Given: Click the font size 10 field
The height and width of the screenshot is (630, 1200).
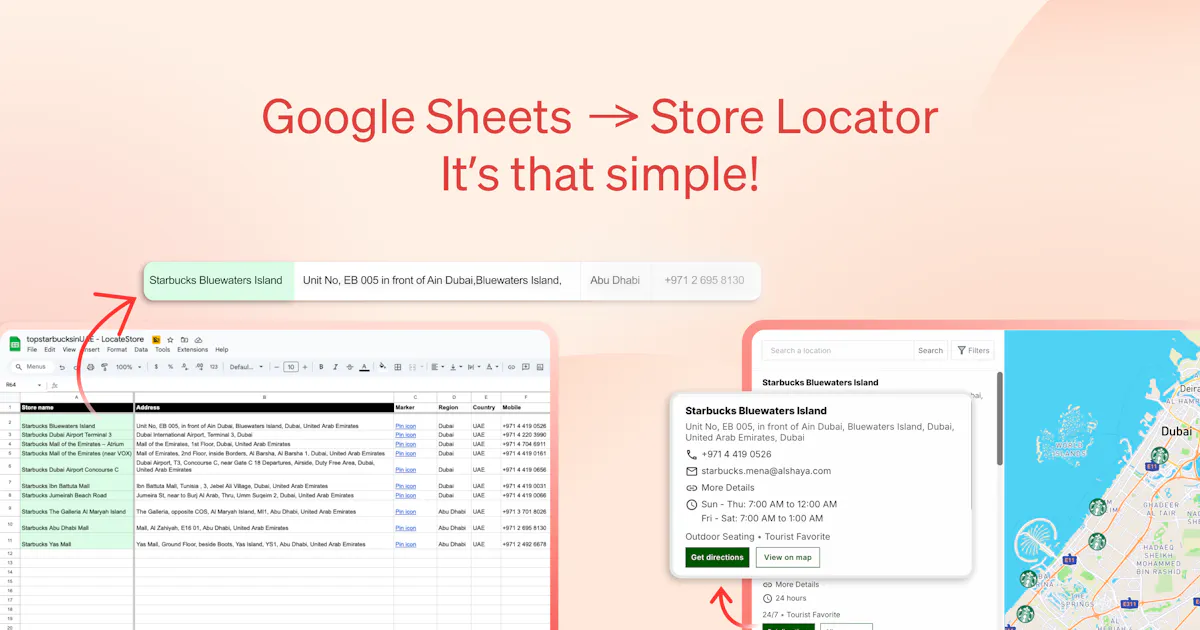Looking at the screenshot, I should tap(291, 367).
